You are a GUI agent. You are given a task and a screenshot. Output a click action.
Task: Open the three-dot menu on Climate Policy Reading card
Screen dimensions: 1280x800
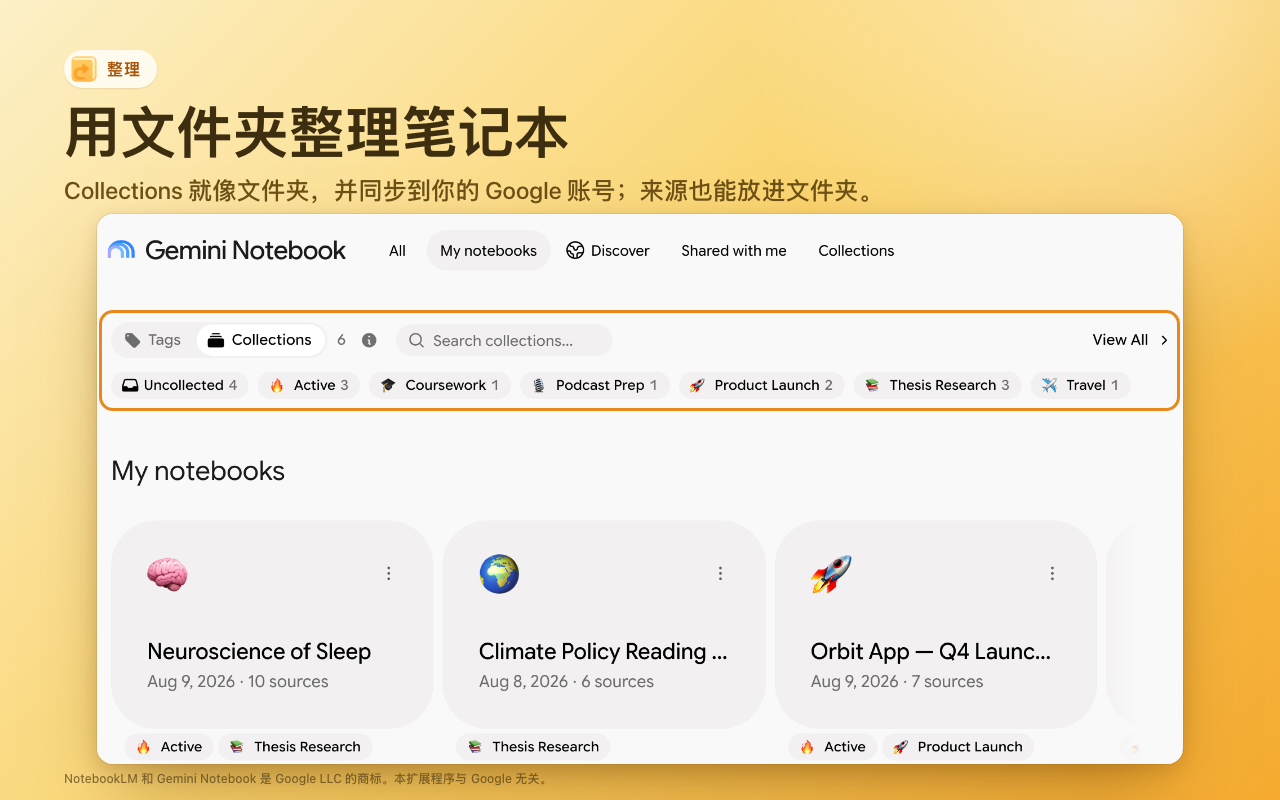(x=720, y=573)
